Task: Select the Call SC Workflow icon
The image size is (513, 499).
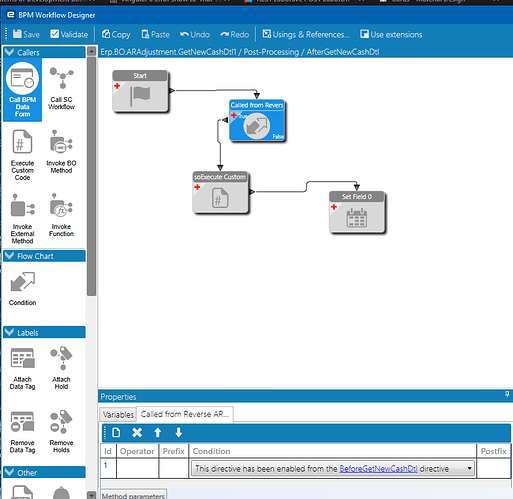Action: tap(61, 88)
